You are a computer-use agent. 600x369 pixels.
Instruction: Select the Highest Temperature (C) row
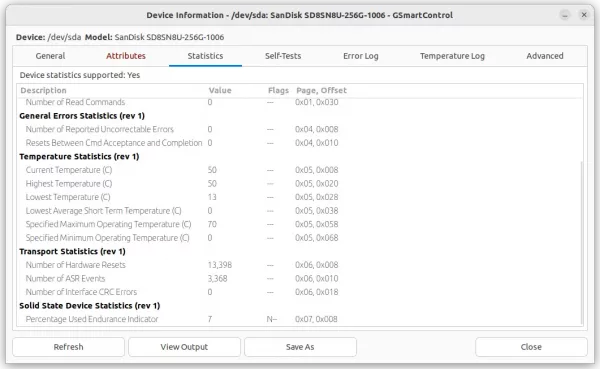point(299,184)
